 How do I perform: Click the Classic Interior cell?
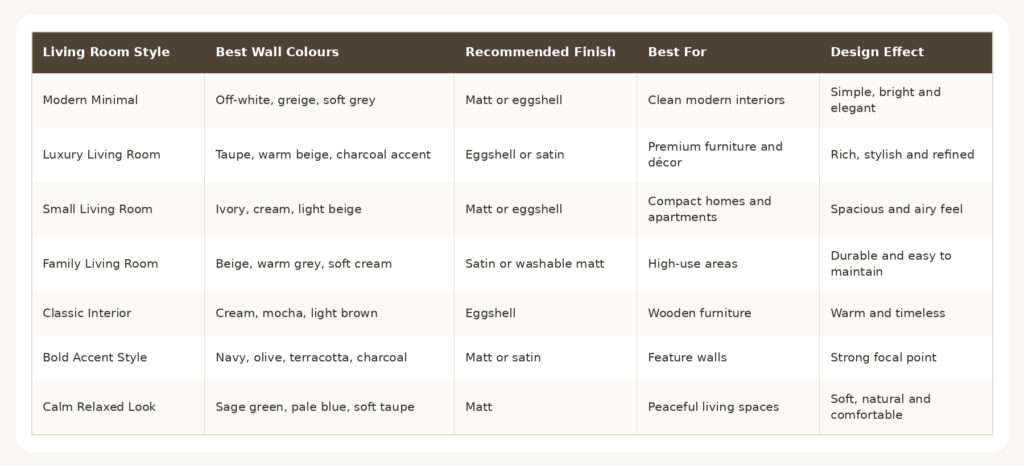pyautogui.click(x=118, y=314)
